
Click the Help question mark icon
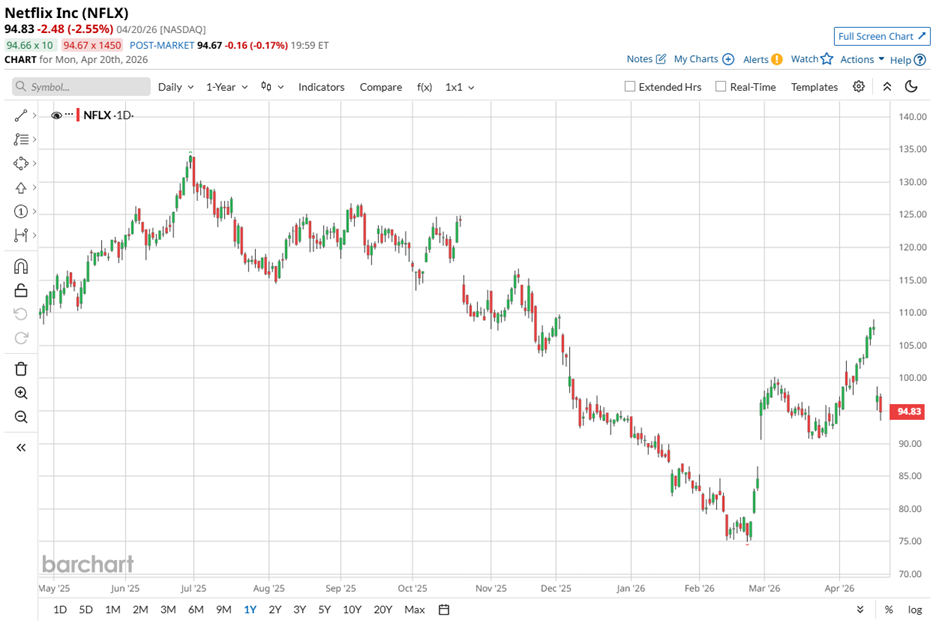point(920,60)
